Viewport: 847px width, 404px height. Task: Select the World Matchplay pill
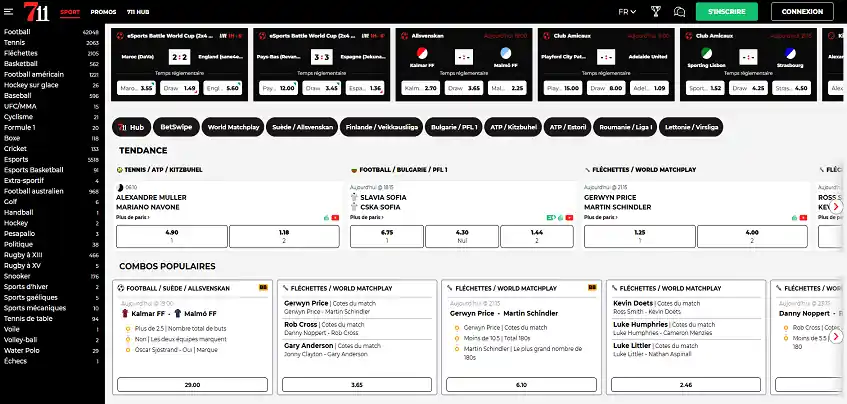(233, 127)
